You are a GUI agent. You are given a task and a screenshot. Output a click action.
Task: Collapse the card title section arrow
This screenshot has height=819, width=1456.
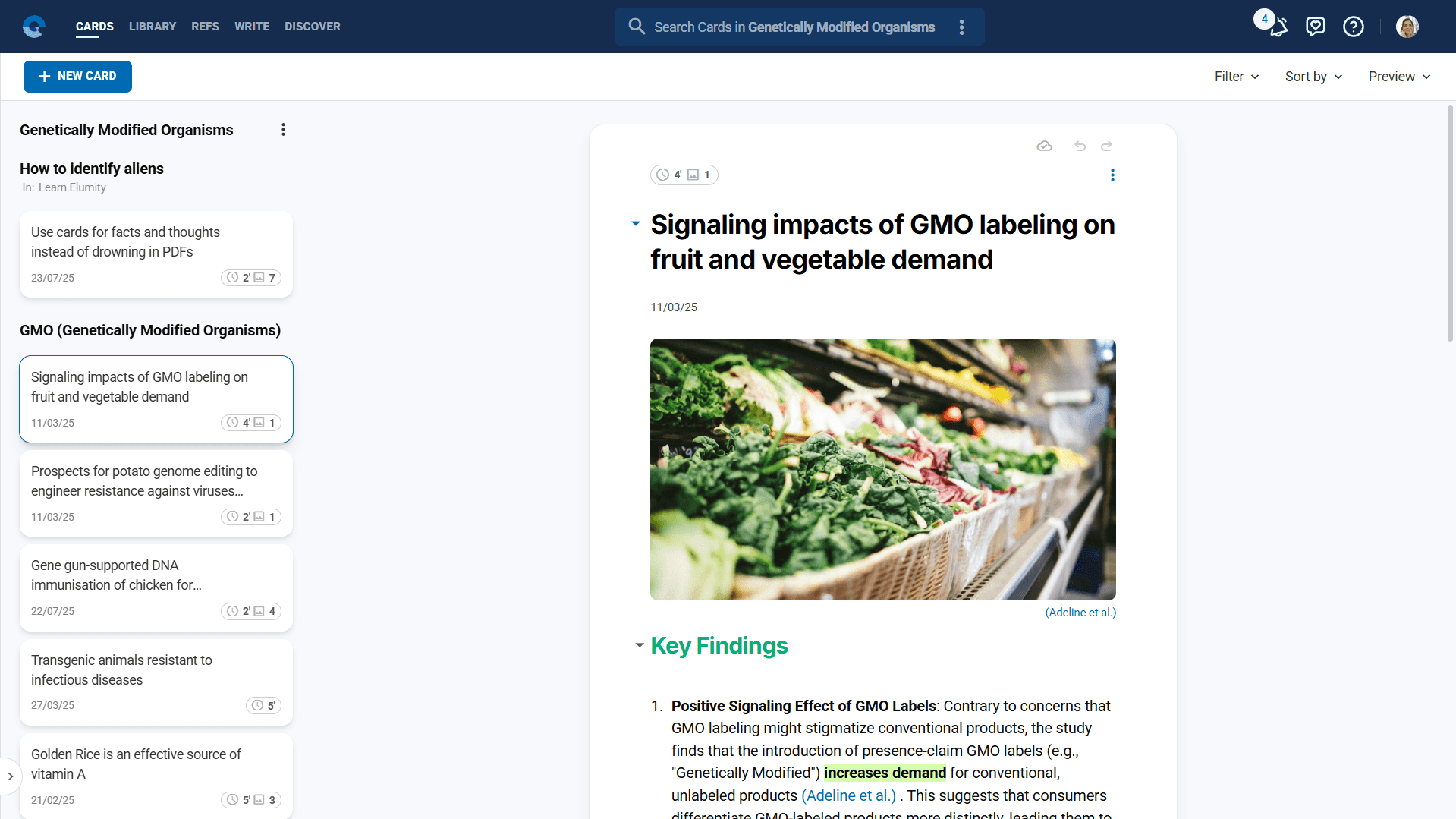coord(636,224)
